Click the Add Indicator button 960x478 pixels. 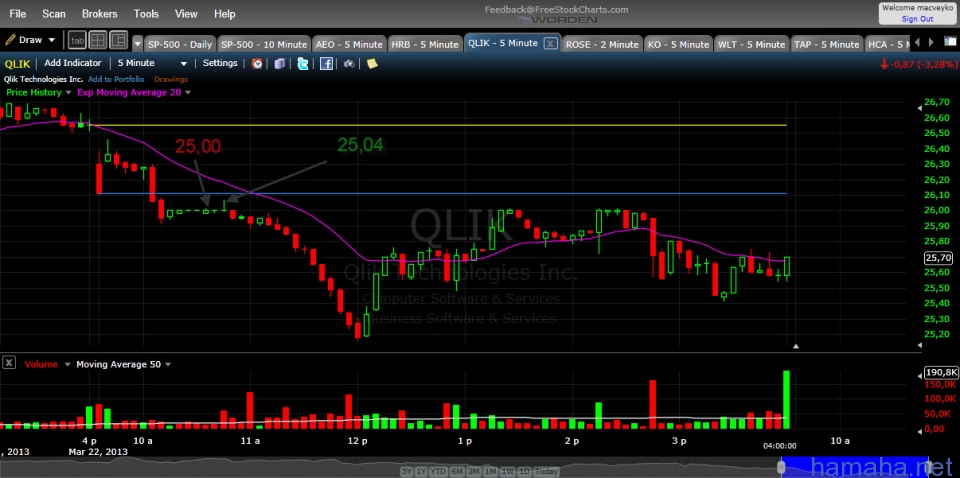(x=73, y=63)
